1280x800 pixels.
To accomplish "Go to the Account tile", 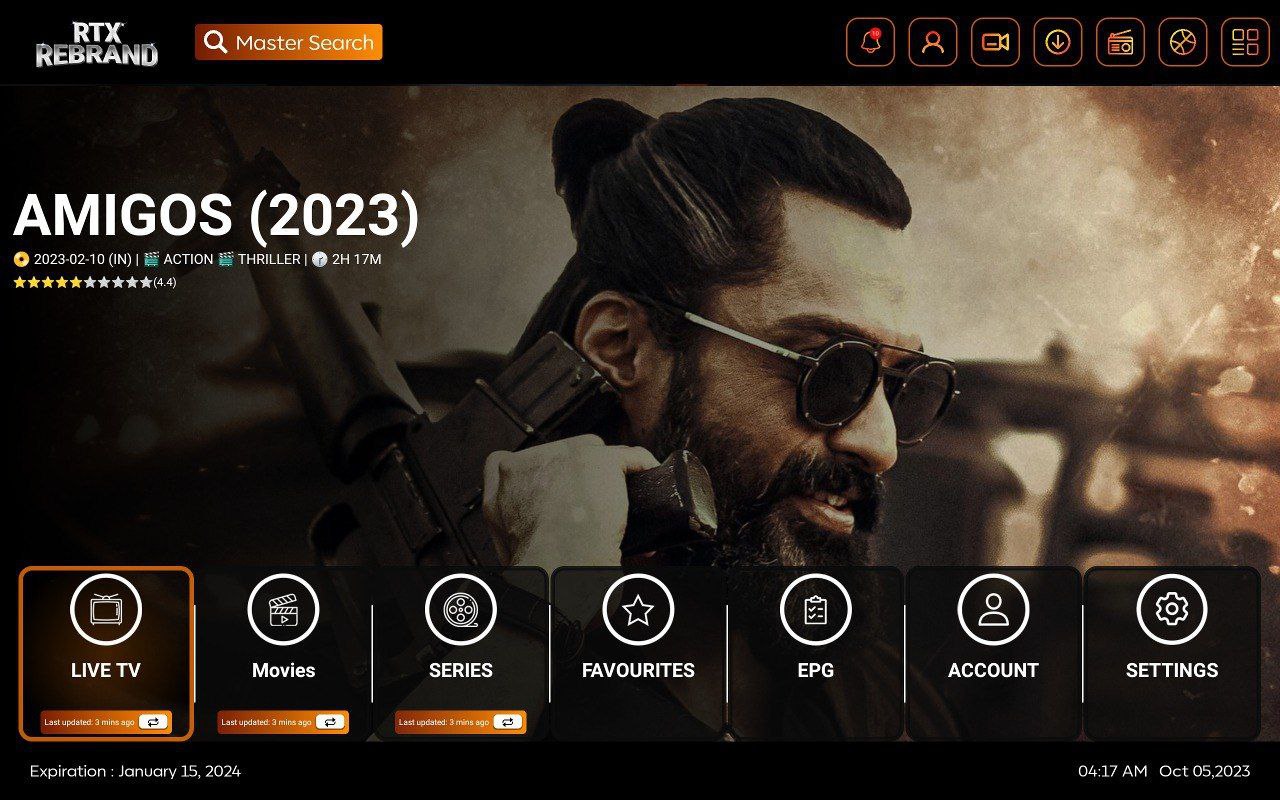I will (993, 640).
